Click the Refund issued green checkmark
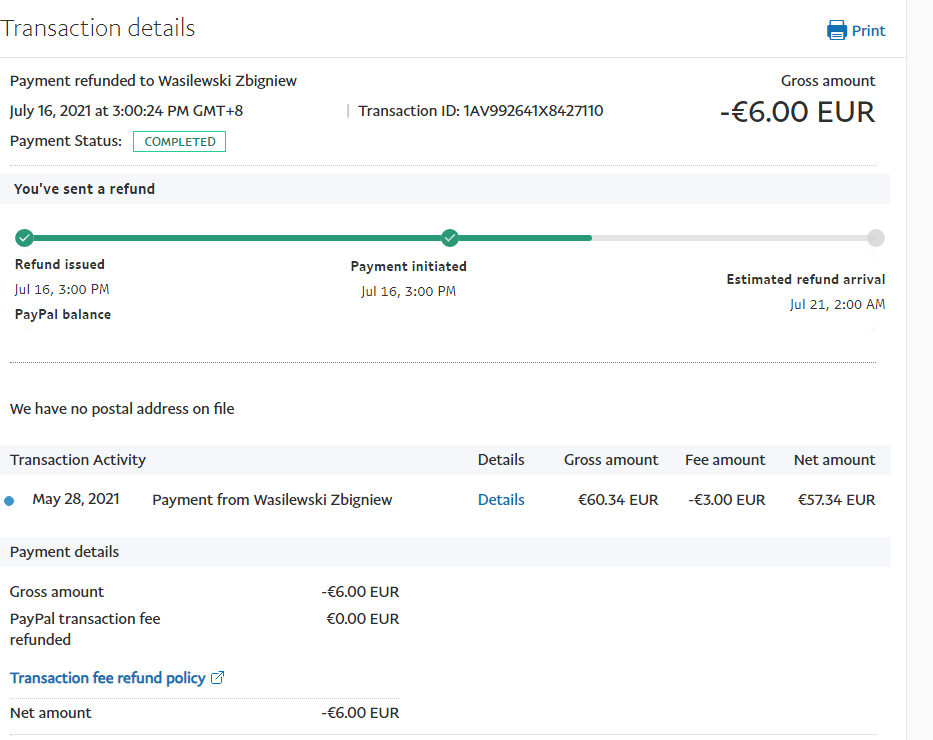This screenshot has width=933, height=740. click(x=24, y=238)
